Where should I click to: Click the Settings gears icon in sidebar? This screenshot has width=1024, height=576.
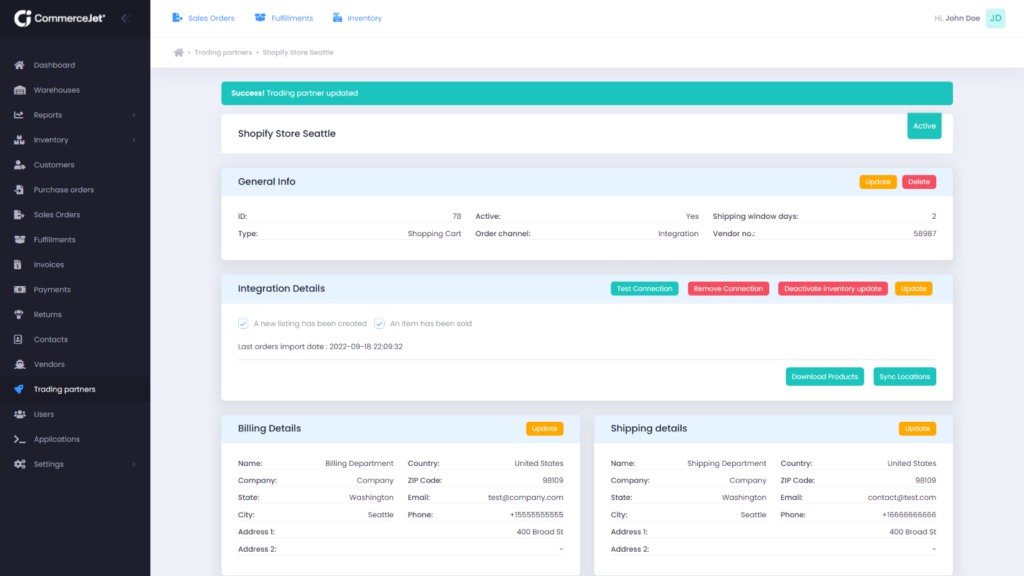[x=20, y=464]
